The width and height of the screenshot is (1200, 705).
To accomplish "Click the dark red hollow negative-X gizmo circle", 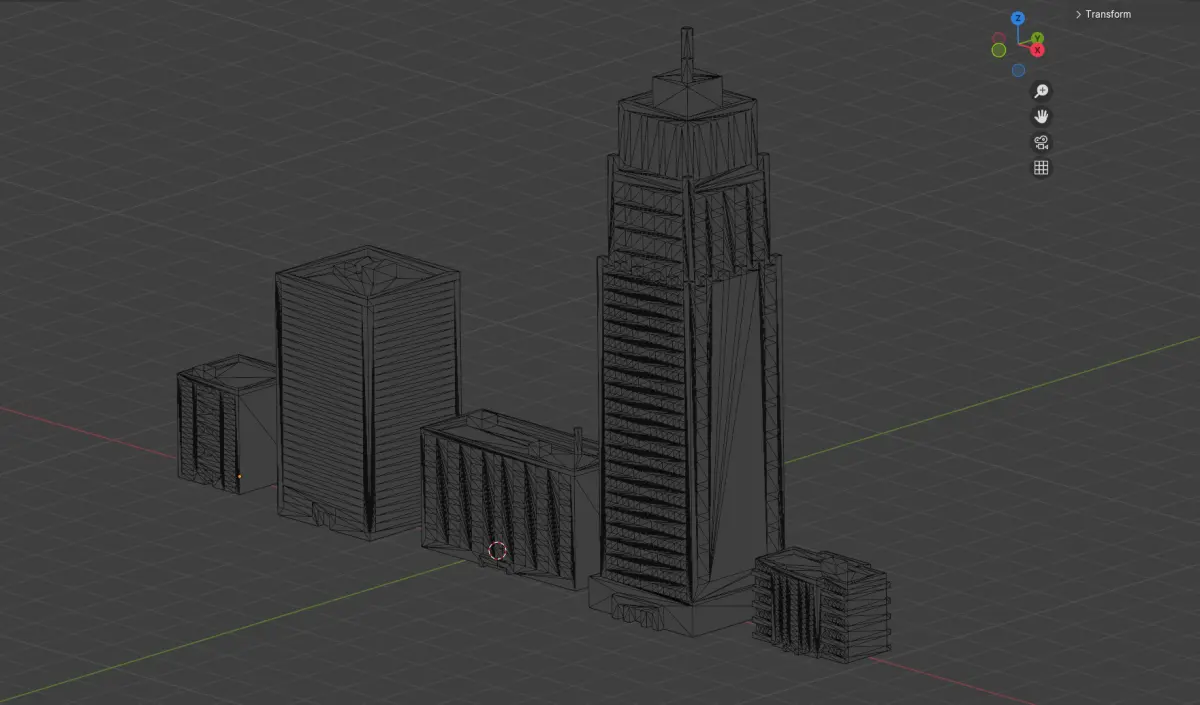I will 998,40.
